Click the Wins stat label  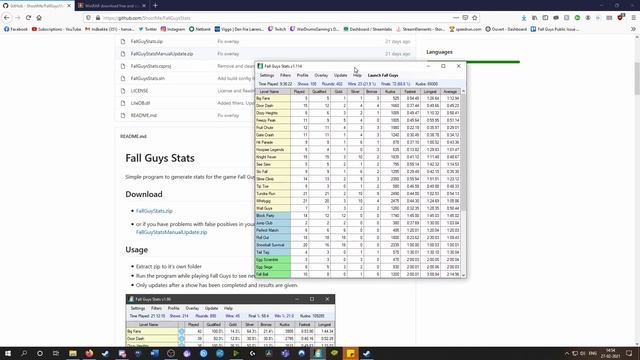pyautogui.click(x=362, y=84)
